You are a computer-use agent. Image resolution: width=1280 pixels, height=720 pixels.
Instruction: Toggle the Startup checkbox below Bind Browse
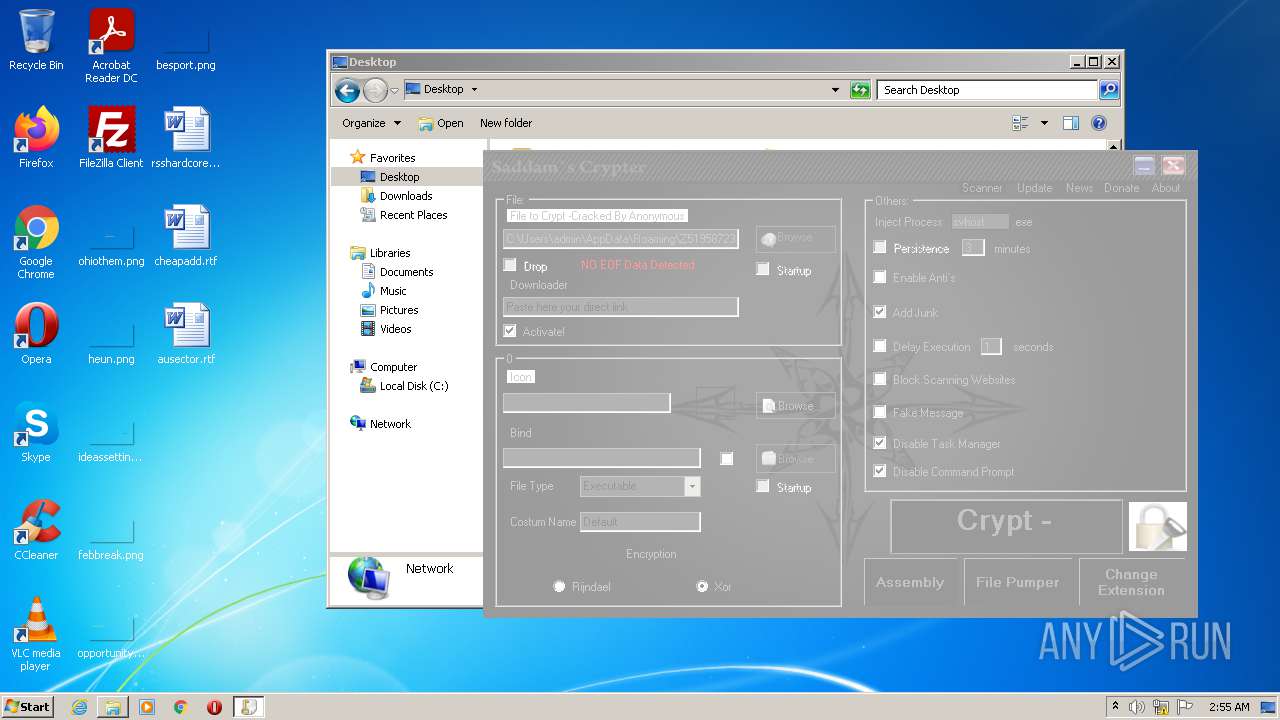pyautogui.click(x=763, y=486)
